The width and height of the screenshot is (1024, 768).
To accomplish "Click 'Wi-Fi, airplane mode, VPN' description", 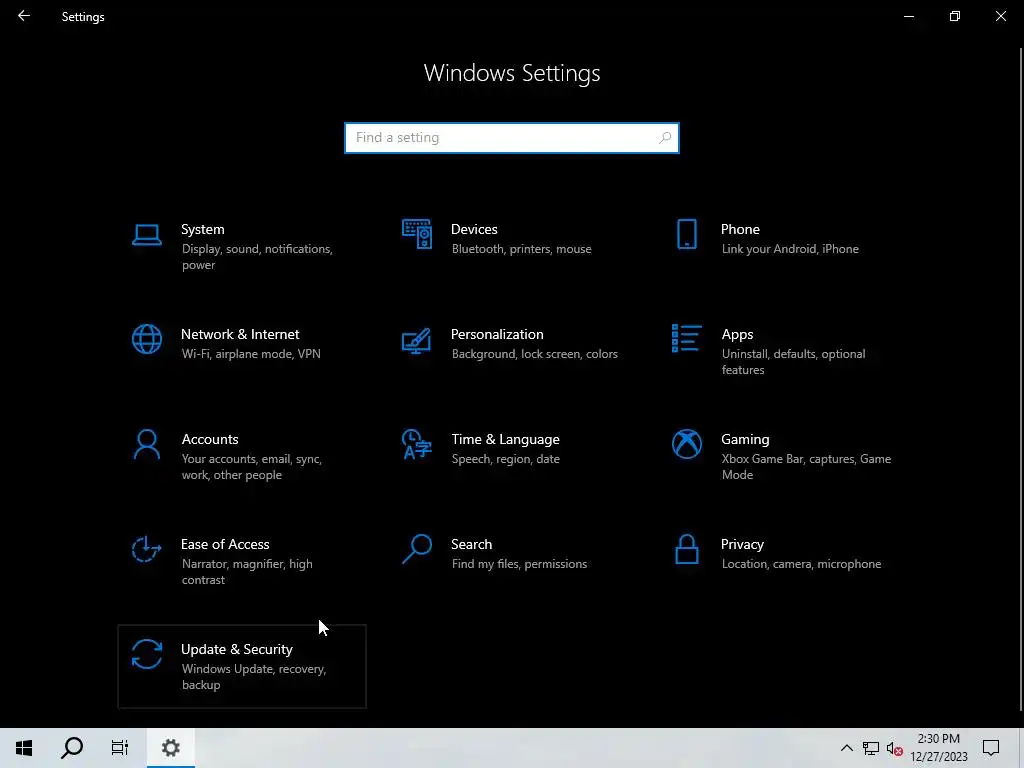I will 251,354.
